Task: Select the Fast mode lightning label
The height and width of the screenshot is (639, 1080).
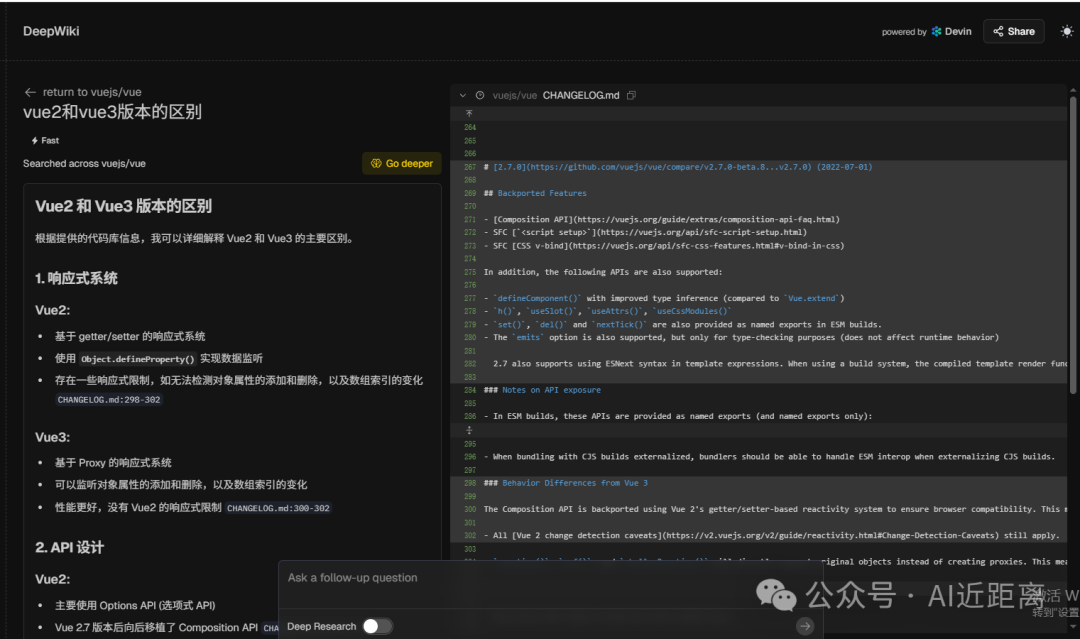Action: (x=45, y=140)
